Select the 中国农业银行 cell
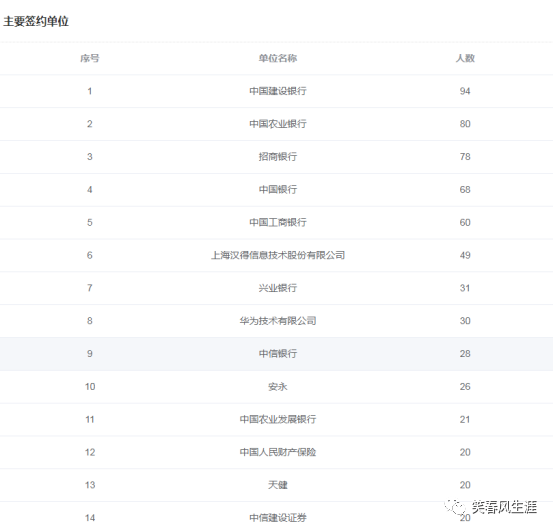Viewport: 554px width, 531px height. 278,124
